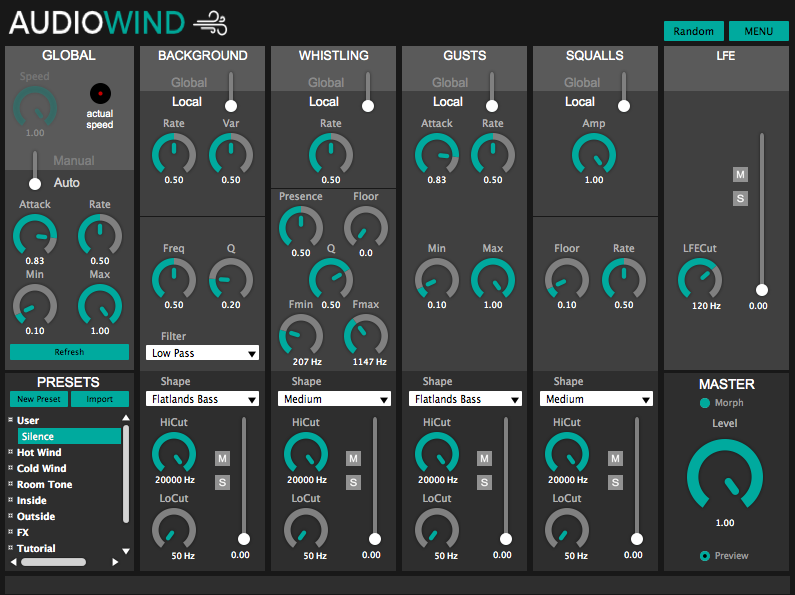
Task: Expand the Outside preset folder
Action: (10, 515)
